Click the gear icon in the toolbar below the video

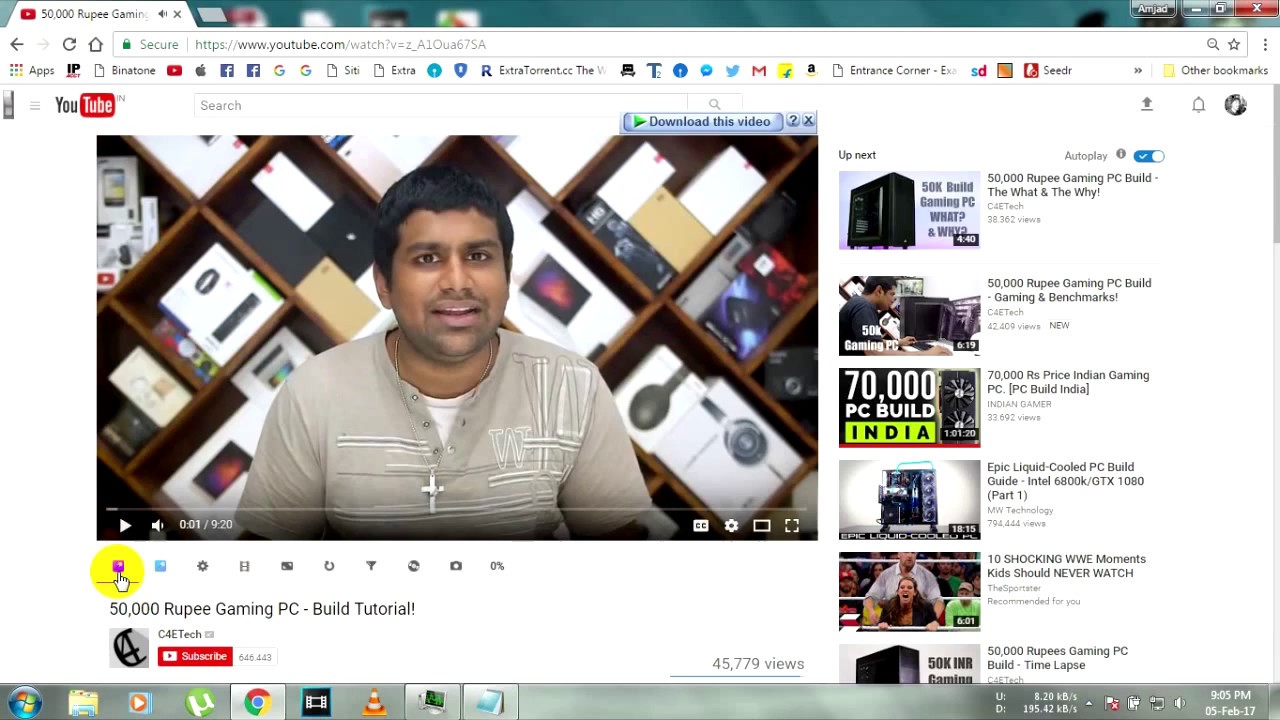coord(202,566)
